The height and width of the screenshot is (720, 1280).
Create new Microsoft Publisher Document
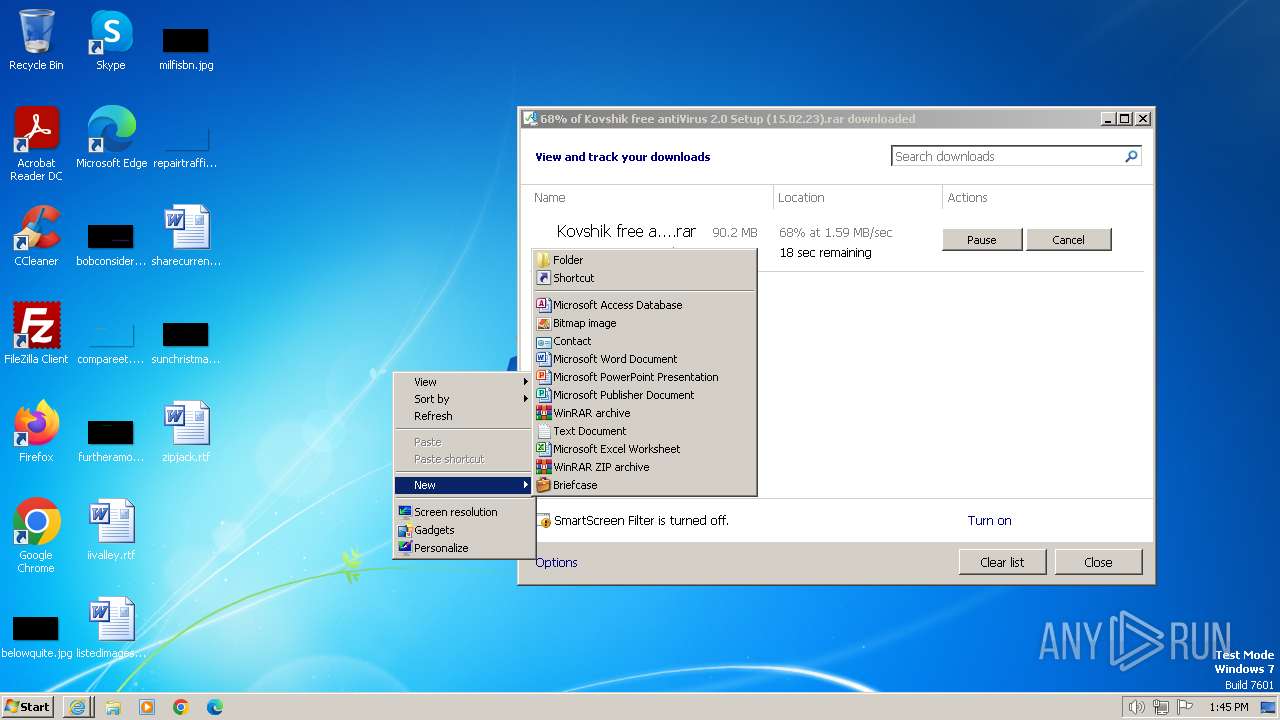click(645, 395)
